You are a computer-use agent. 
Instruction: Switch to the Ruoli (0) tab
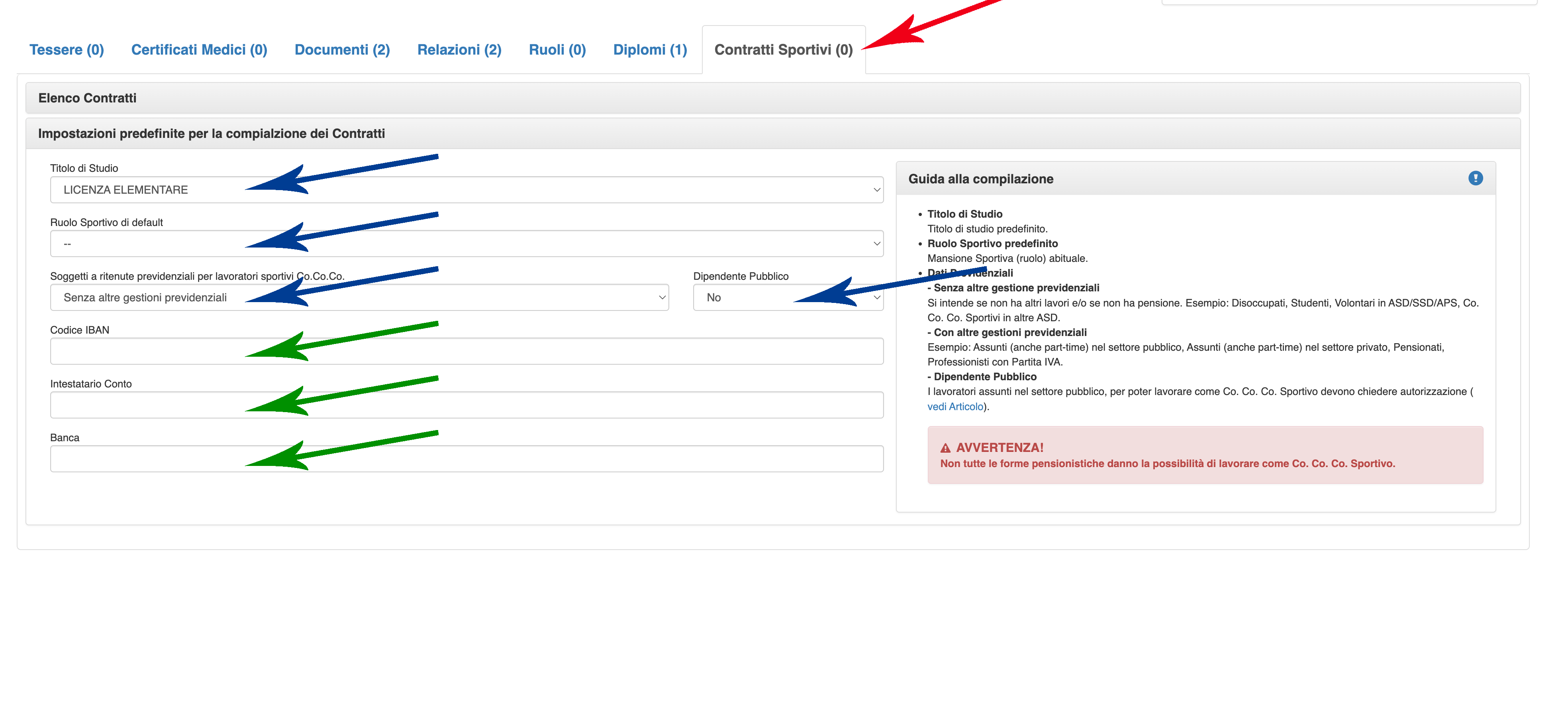point(557,49)
